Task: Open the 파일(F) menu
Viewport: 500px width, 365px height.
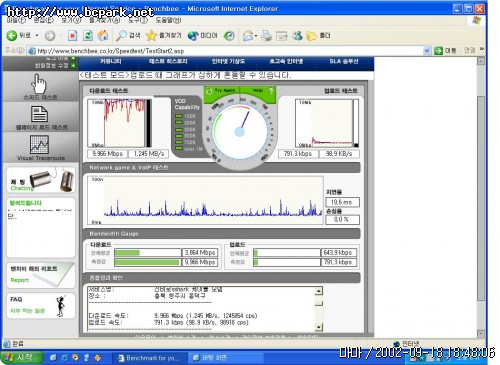Action: [x=16, y=20]
